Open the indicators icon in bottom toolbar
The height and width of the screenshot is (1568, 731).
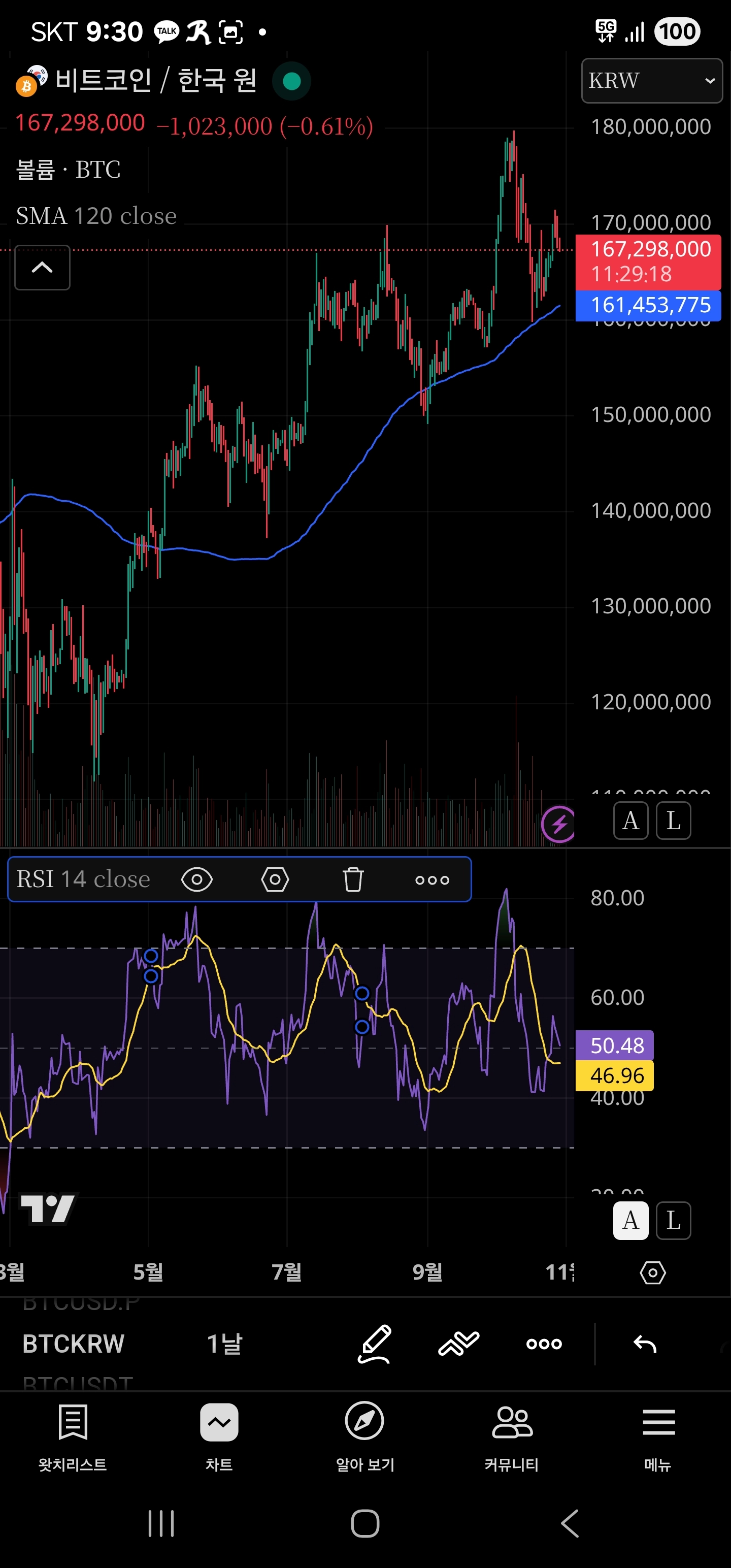coord(458,1344)
